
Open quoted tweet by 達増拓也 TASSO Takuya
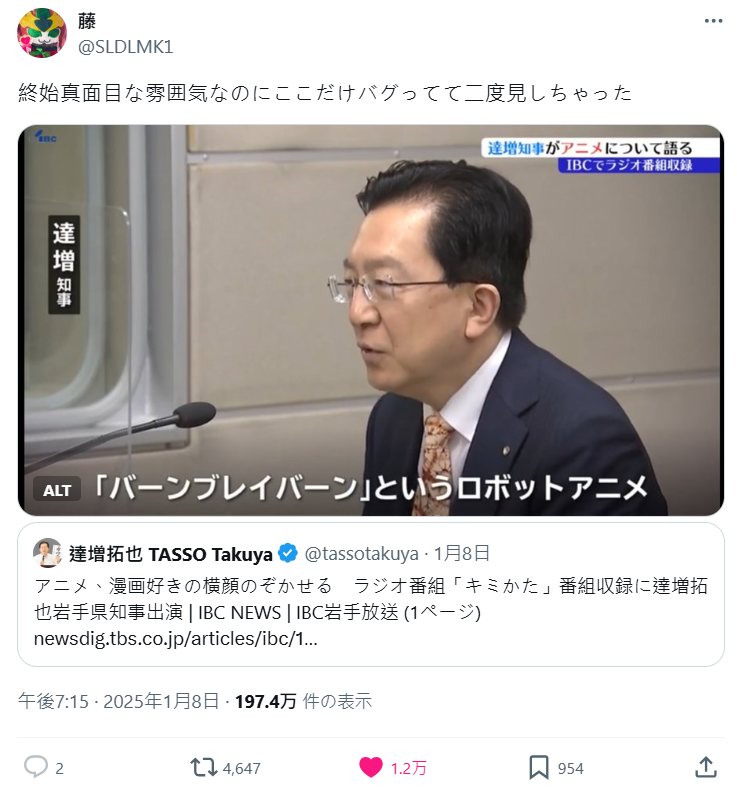point(370,594)
